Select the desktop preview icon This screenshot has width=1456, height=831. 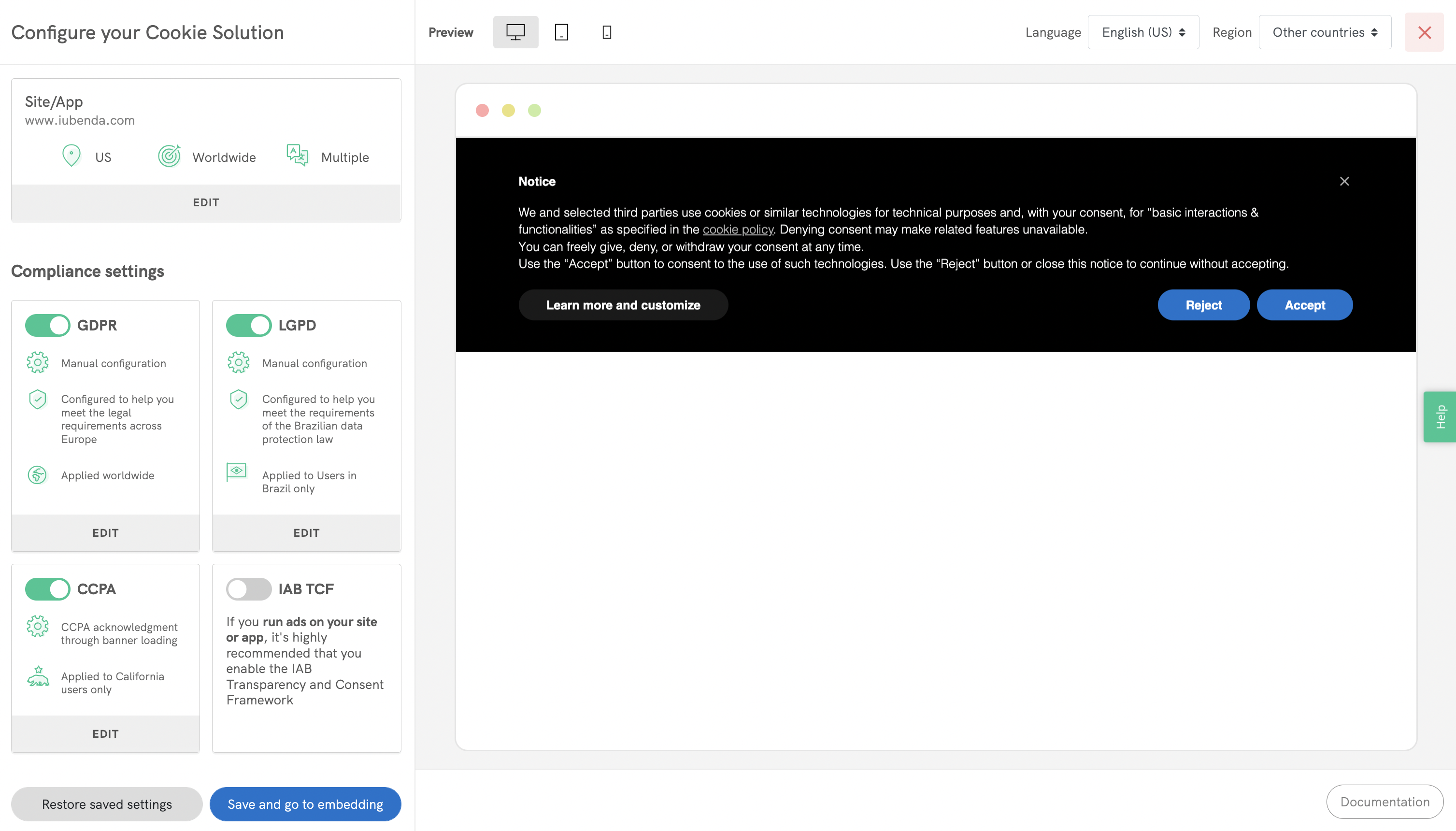pos(515,31)
